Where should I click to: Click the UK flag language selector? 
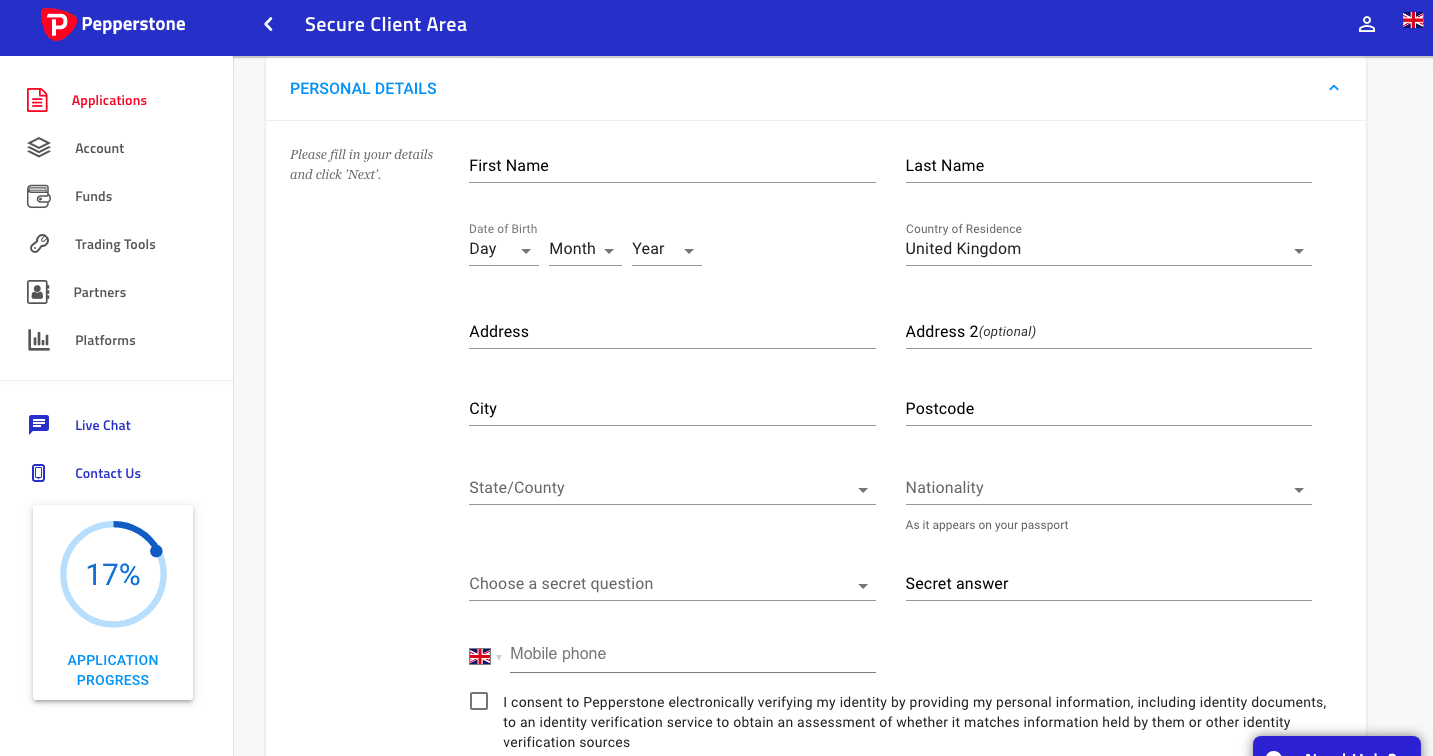tap(1412, 20)
